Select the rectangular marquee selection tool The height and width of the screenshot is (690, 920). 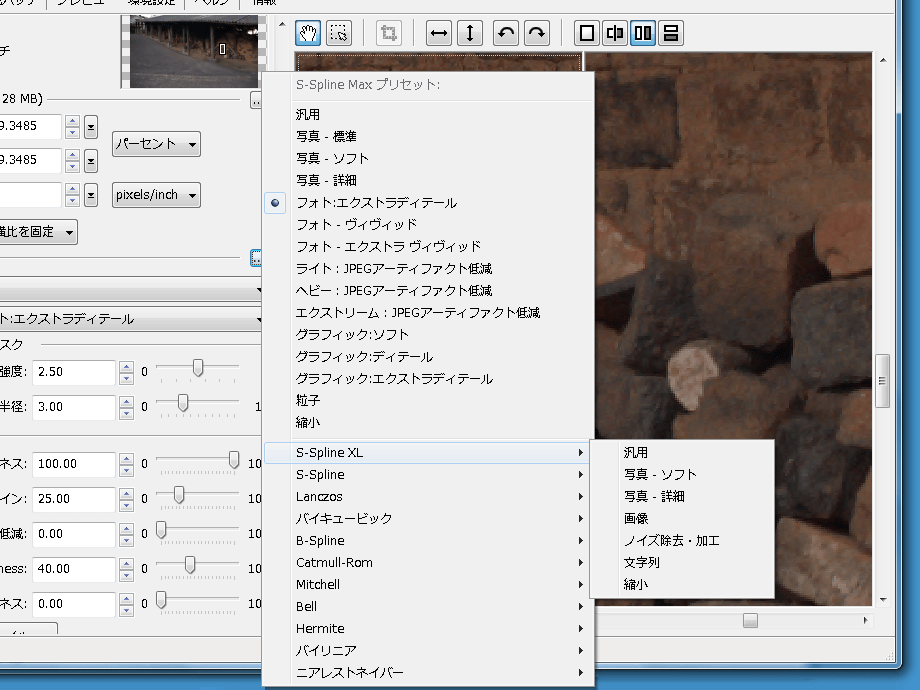339,33
